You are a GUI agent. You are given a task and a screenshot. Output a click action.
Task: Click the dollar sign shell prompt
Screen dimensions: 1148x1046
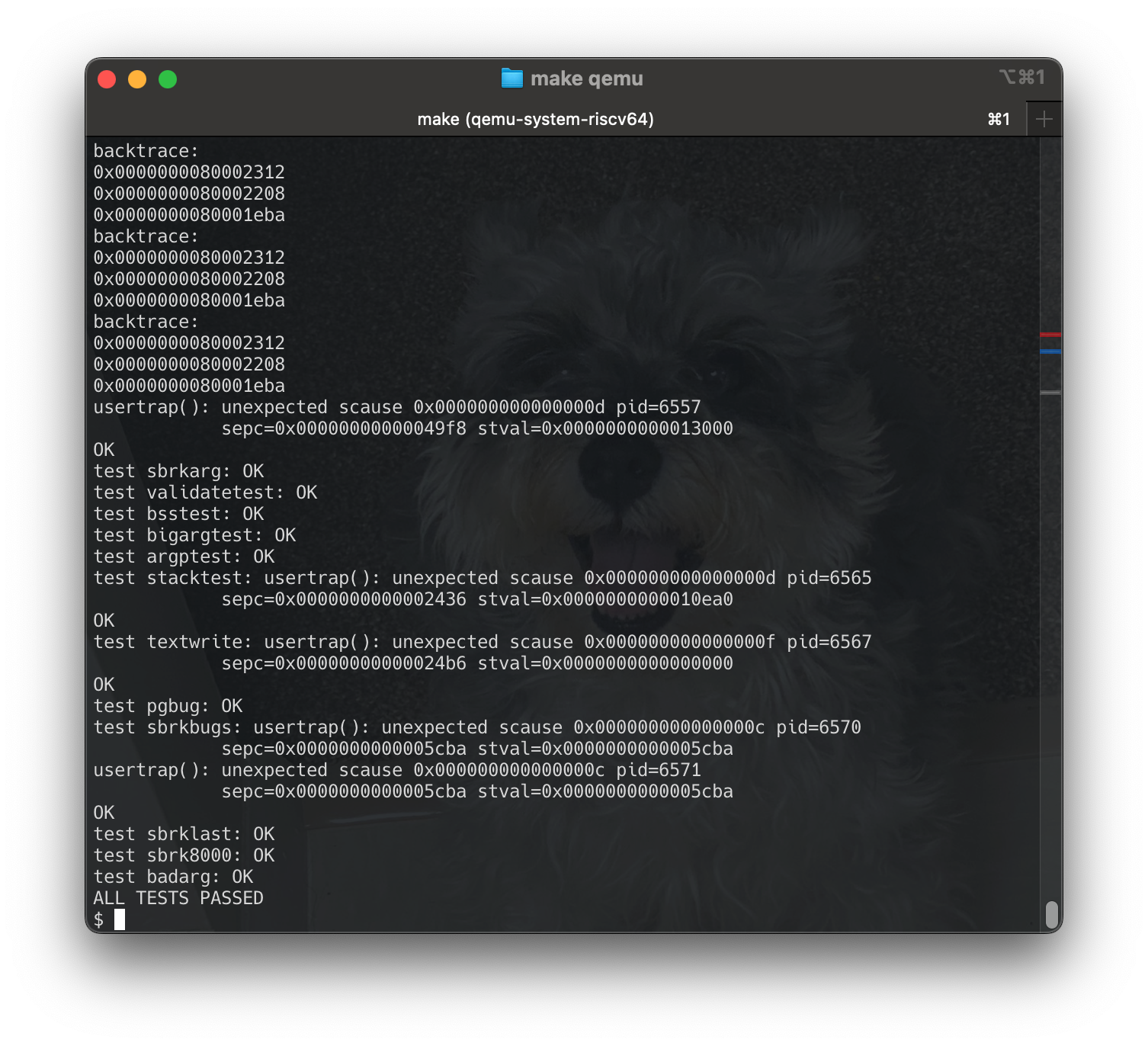[100, 919]
